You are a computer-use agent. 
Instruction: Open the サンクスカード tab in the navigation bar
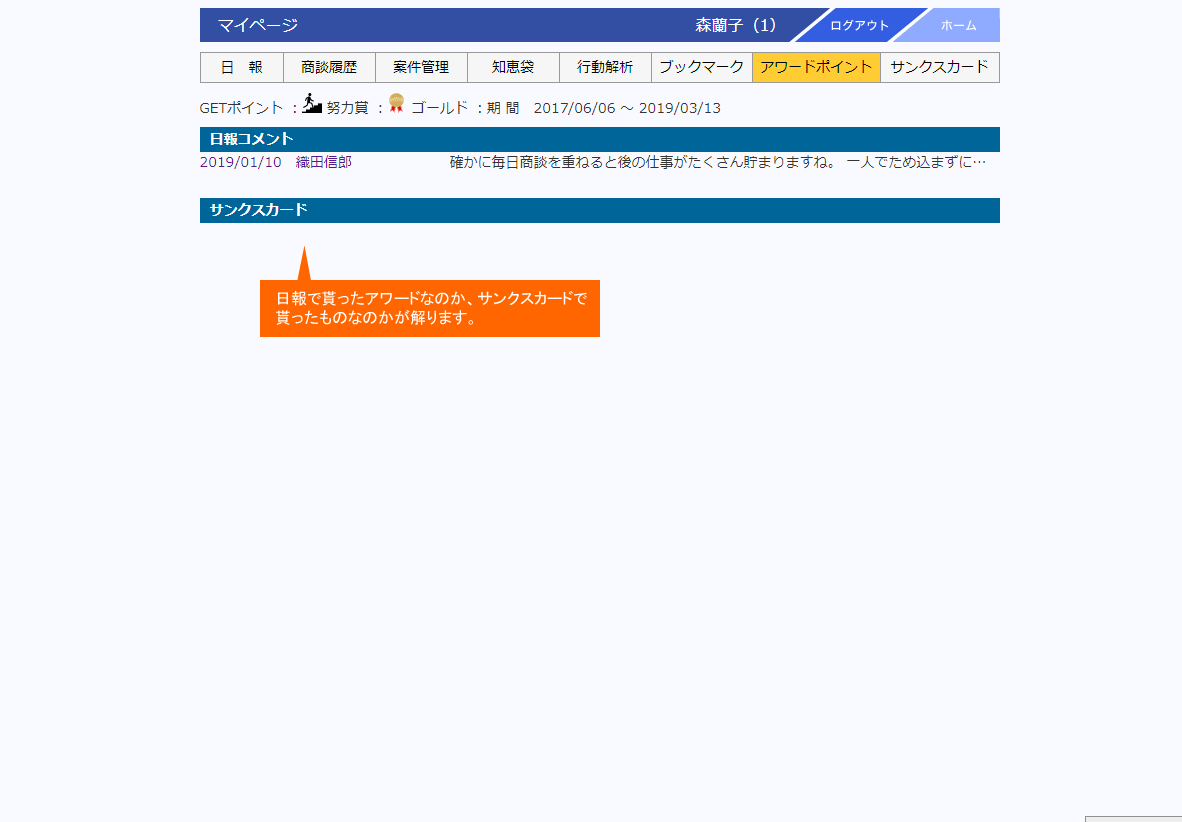939,68
